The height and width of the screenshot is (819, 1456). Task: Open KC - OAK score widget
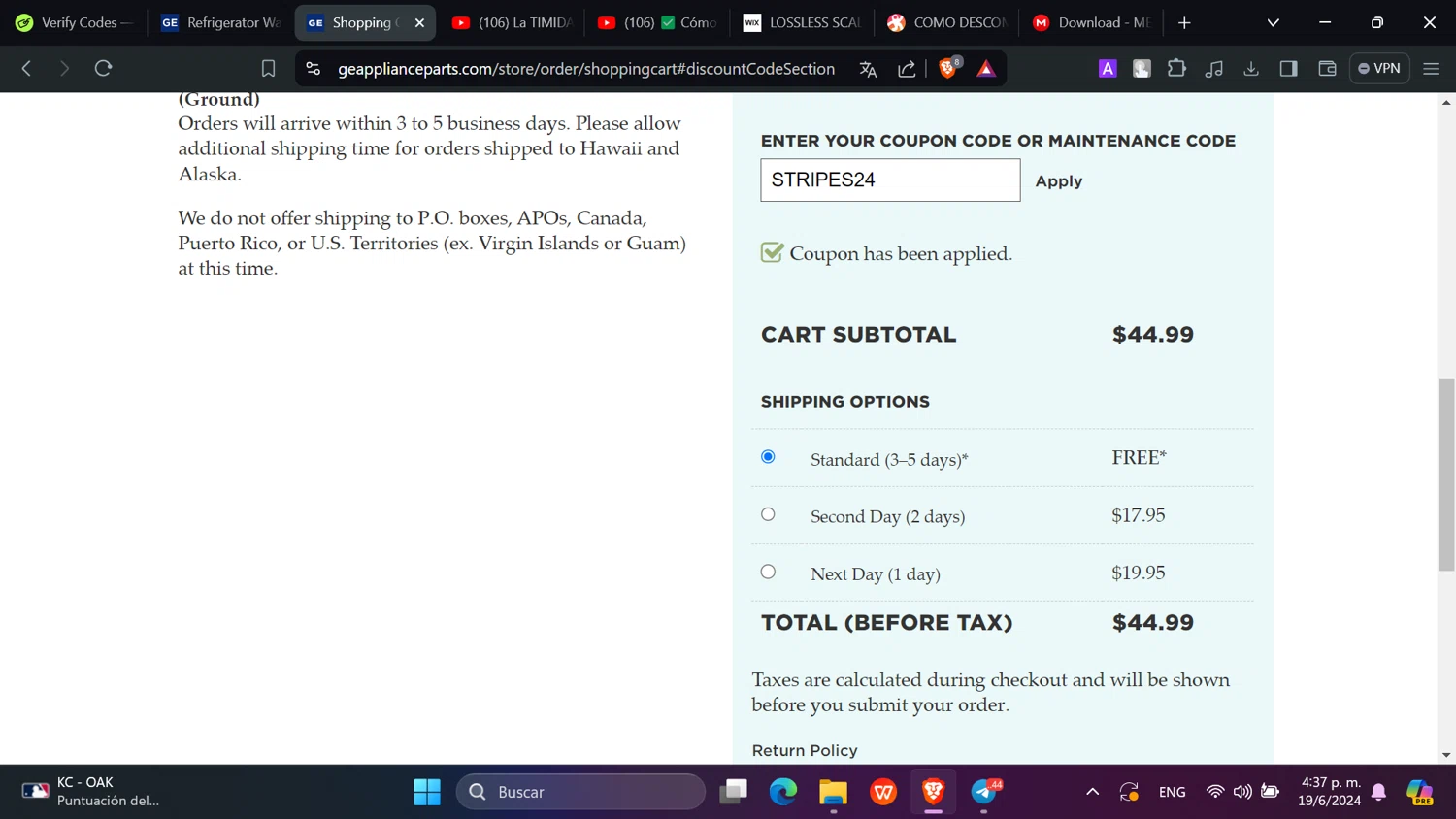[90, 792]
